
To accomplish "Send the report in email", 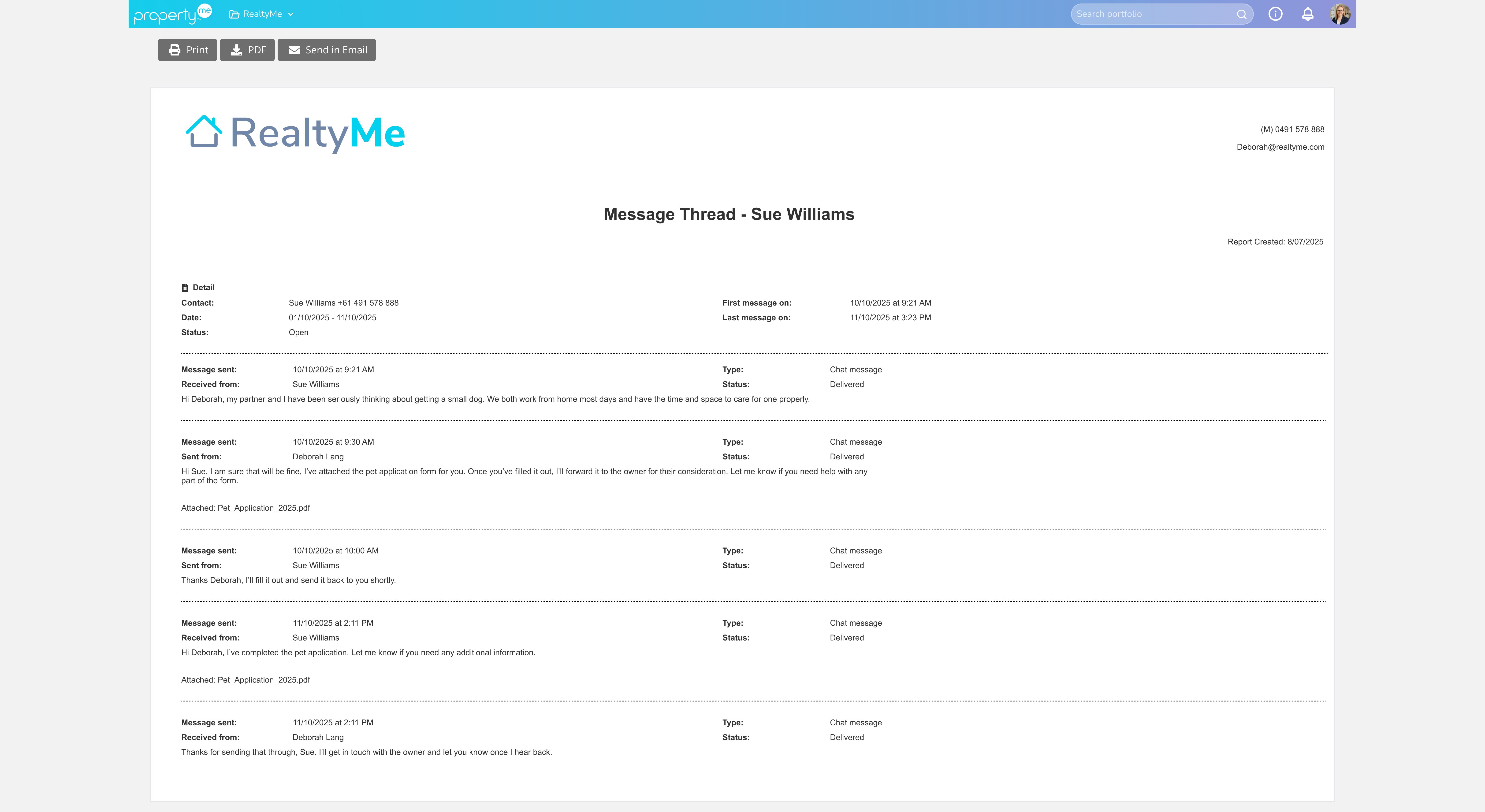I will [x=327, y=50].
